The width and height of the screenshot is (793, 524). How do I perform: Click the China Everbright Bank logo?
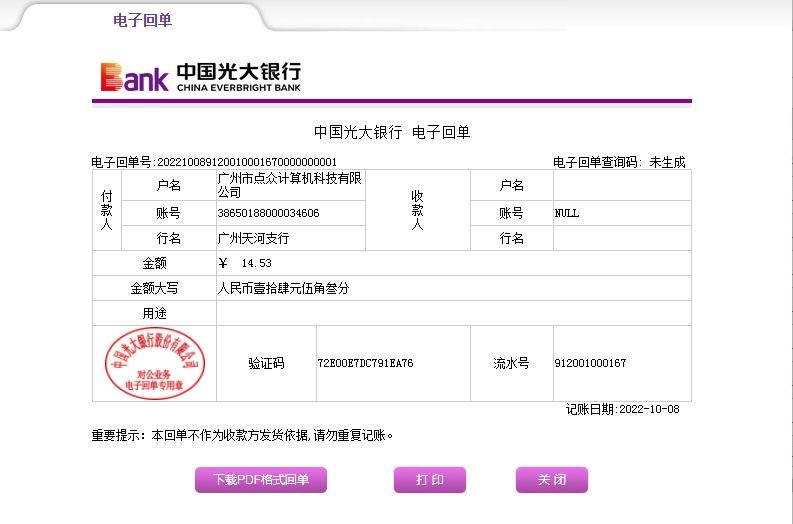200,77
